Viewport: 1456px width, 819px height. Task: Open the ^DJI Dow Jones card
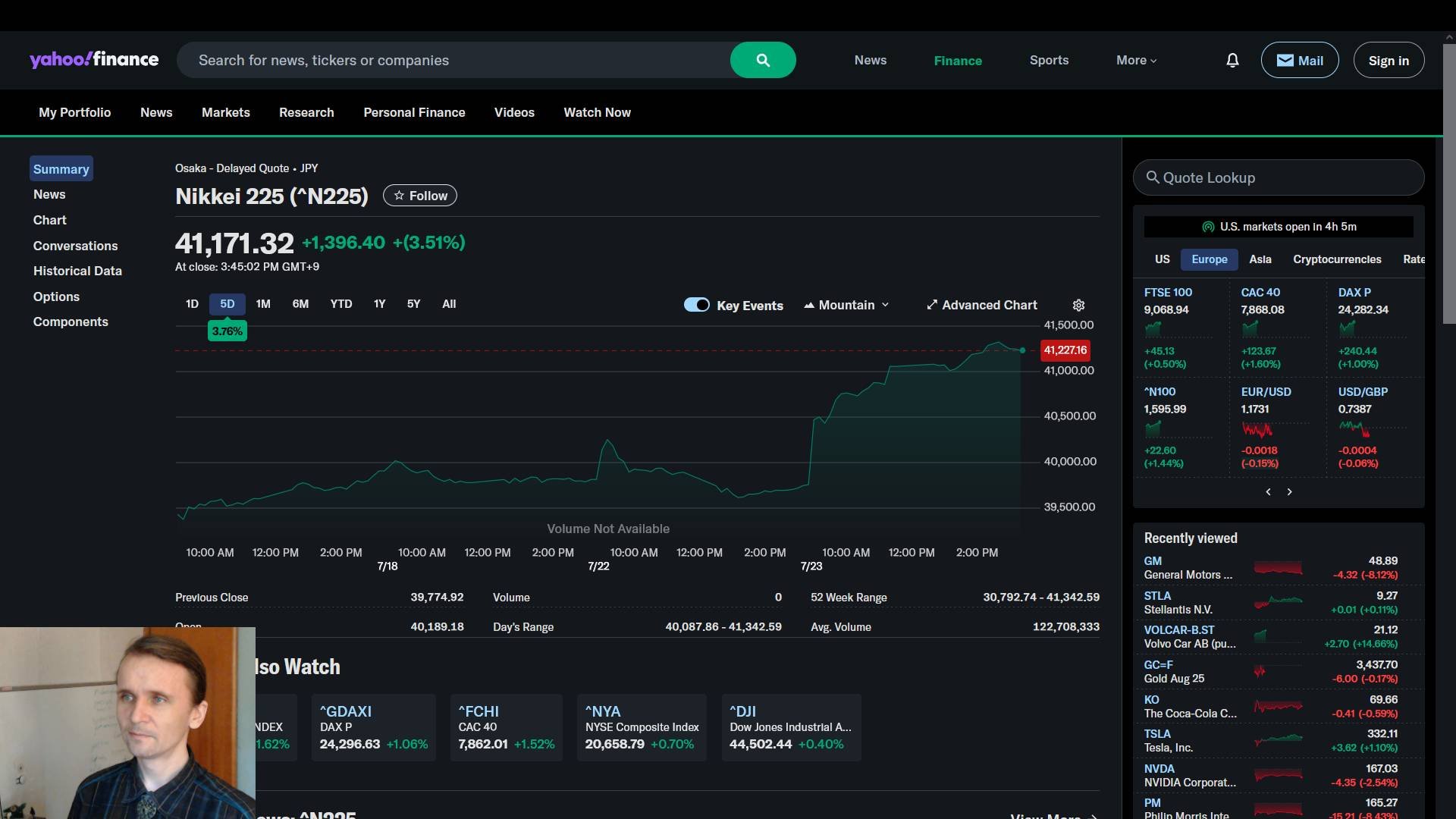(791, 727)
